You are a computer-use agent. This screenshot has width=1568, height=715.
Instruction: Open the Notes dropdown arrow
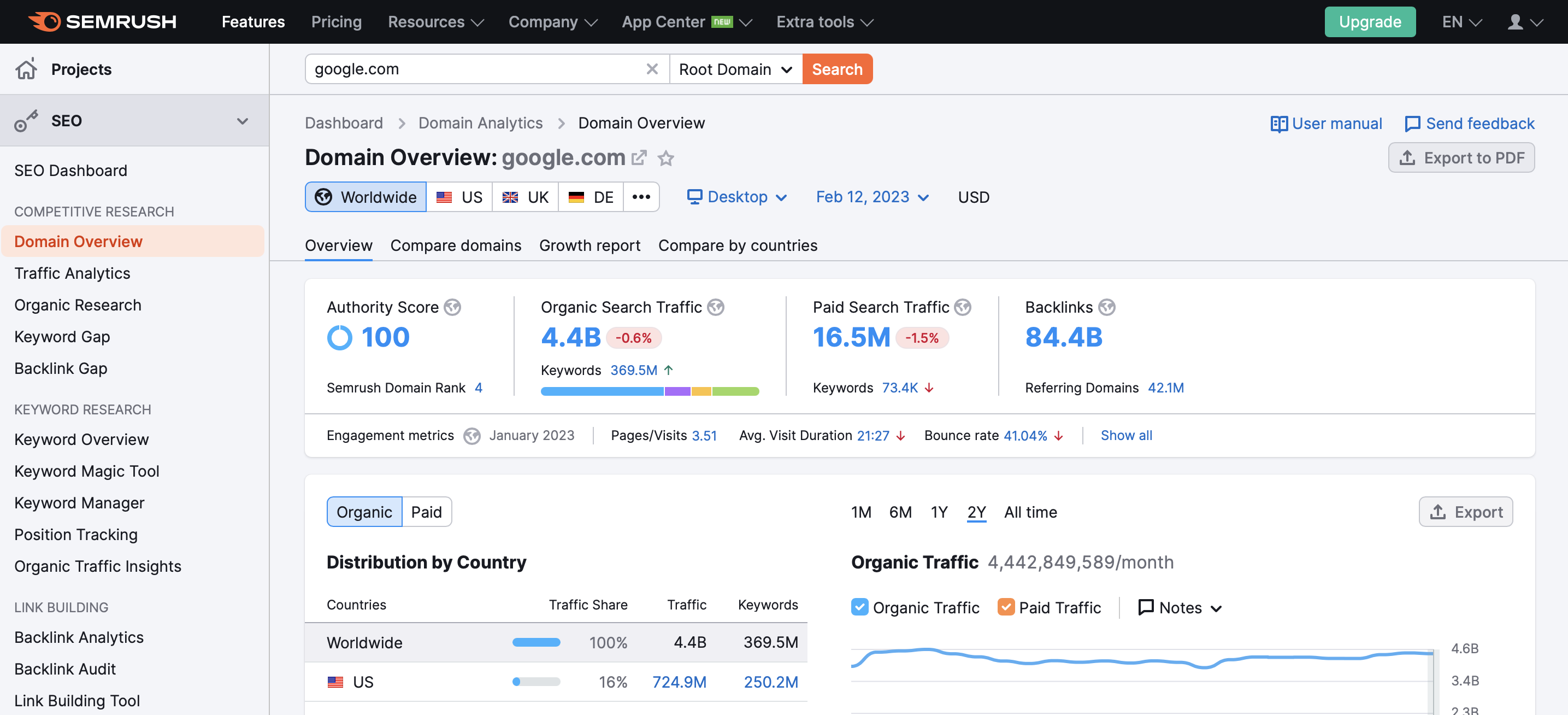click(x=1216, y=608)
